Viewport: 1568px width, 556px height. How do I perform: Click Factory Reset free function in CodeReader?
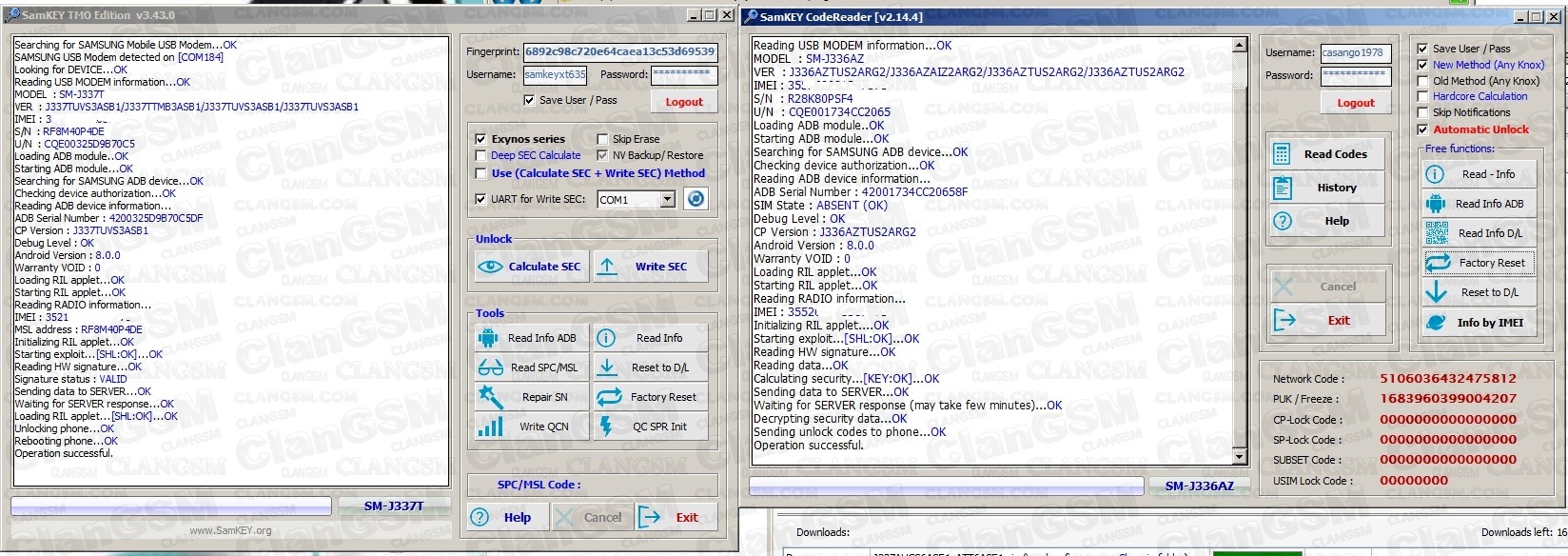point(1479,263)
